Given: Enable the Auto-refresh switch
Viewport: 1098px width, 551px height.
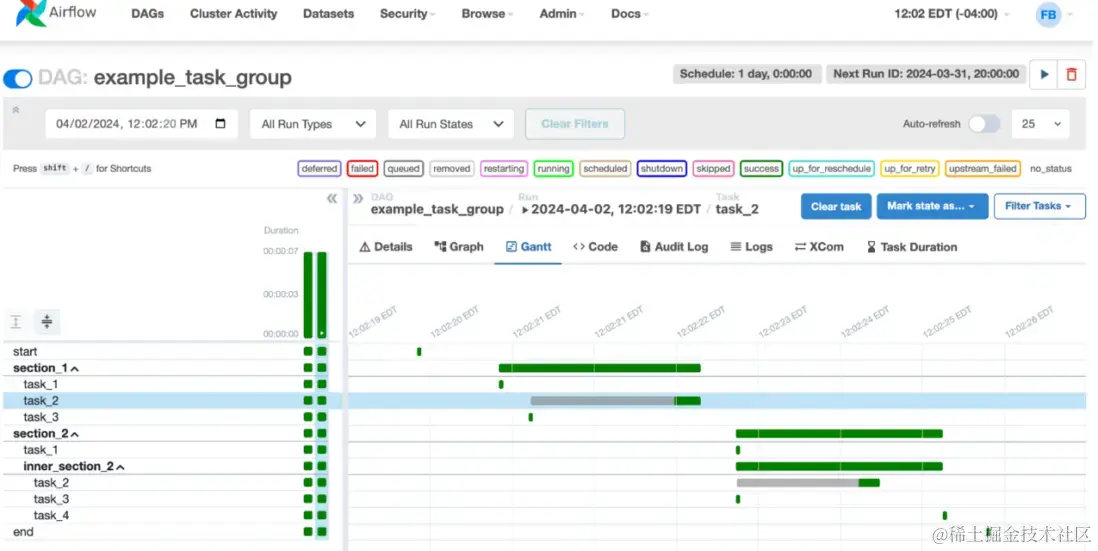Looking at the screenshot, I should [984, 124].
